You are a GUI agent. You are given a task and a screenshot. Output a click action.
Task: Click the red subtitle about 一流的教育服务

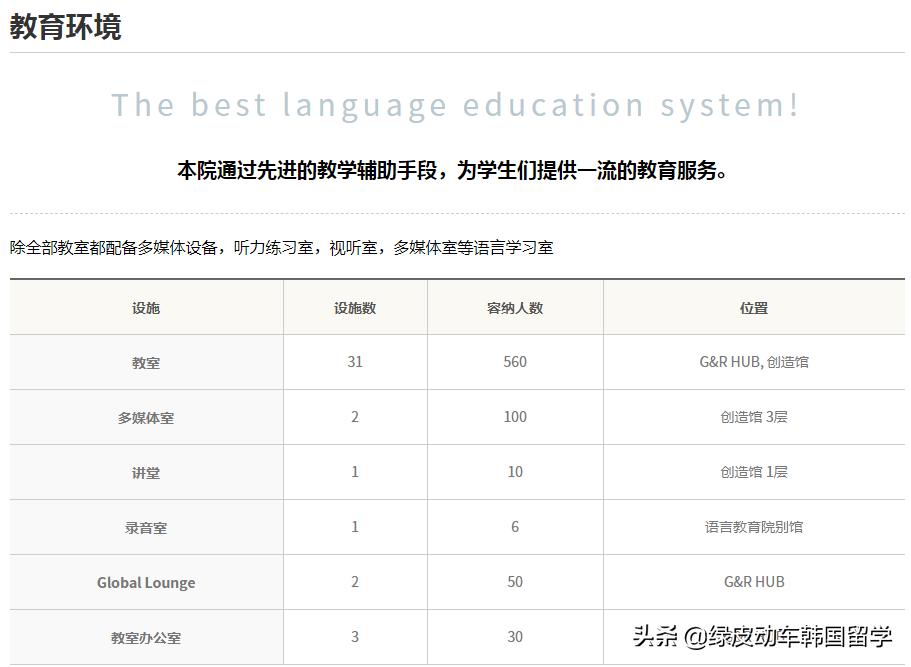tap(455, 168)
